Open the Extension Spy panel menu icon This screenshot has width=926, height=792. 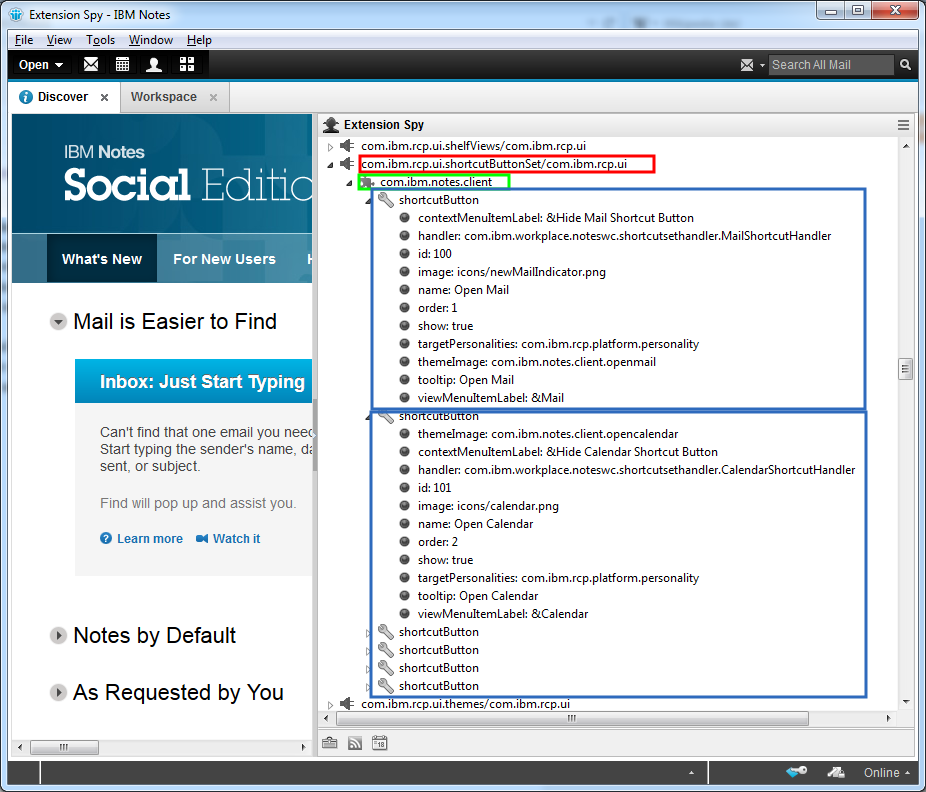[903, 125]
